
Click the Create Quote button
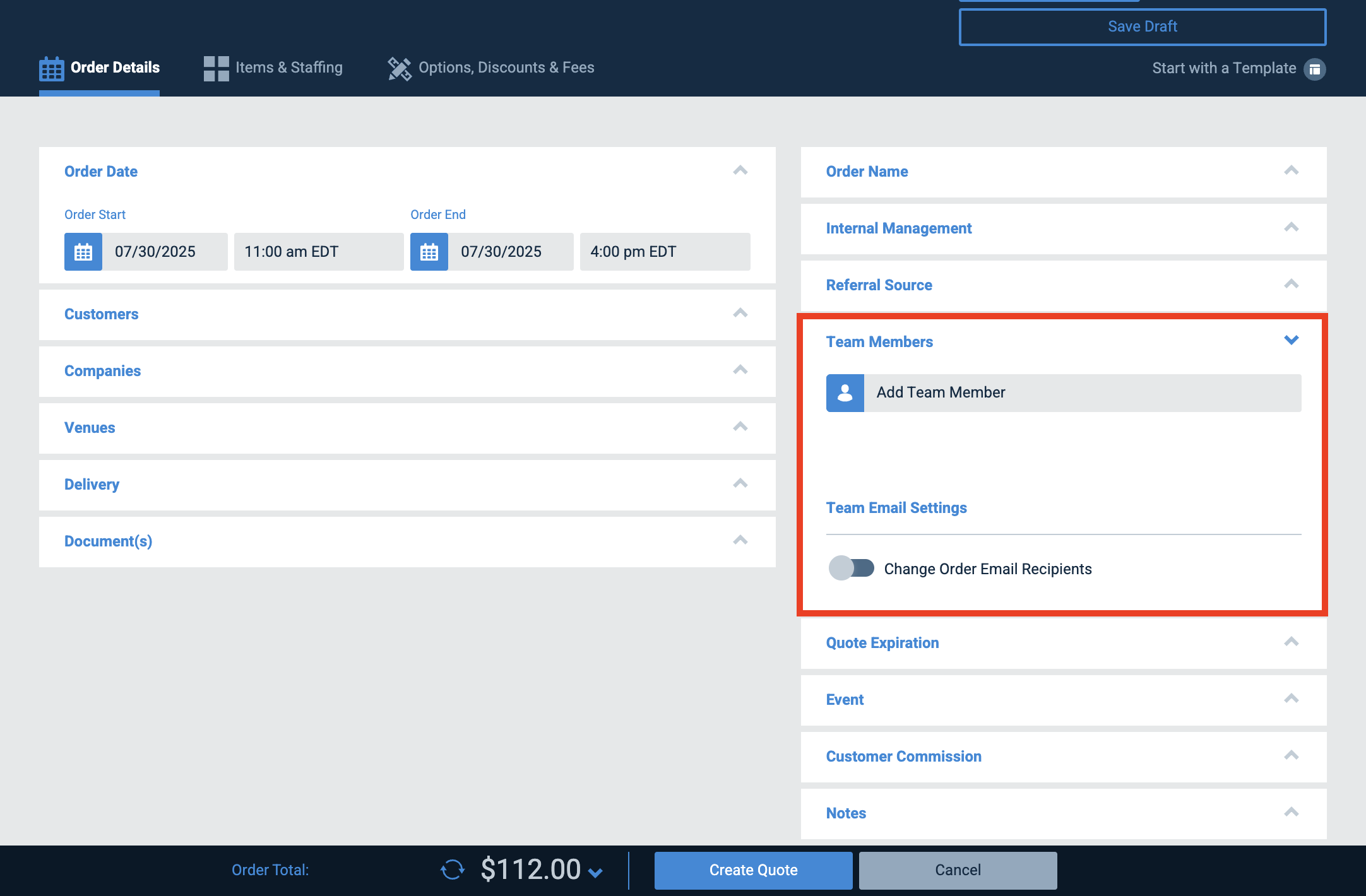pyautogui.click(x=754, y=870)
